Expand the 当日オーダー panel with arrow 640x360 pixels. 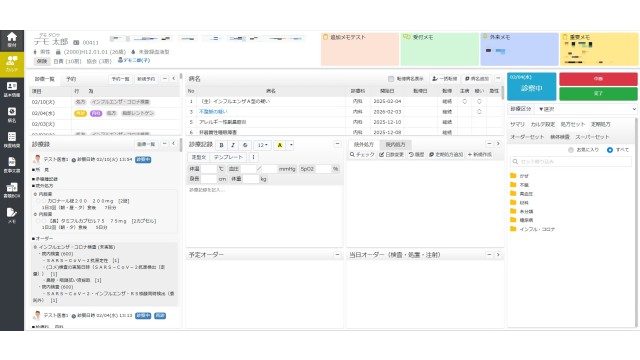(498, 255)
